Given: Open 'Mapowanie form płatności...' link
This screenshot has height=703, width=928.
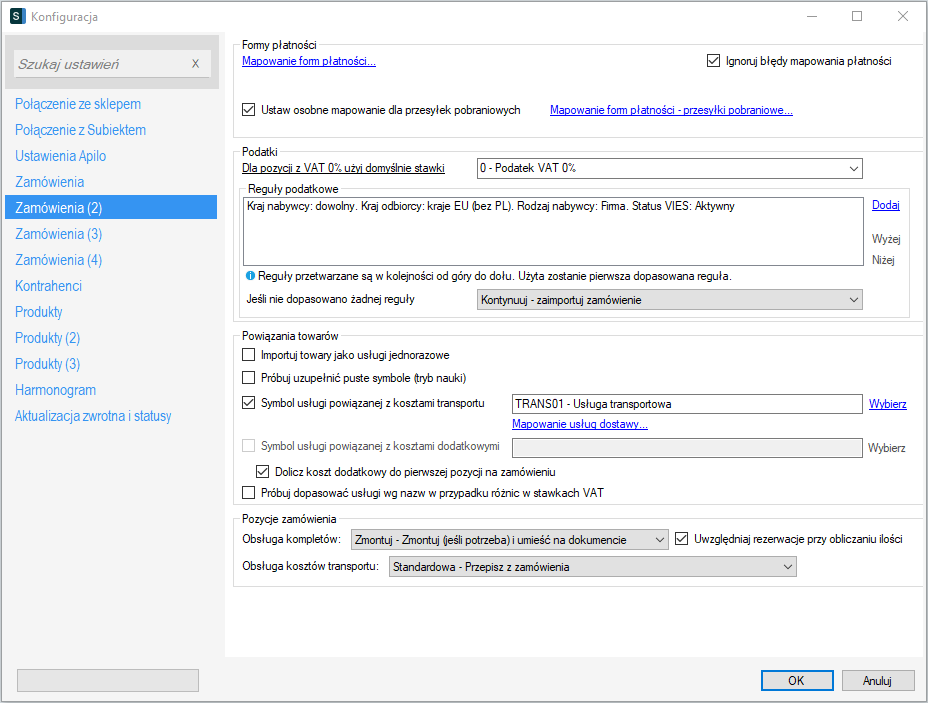Looking at the screenshot, I should [x=309, y=61].
